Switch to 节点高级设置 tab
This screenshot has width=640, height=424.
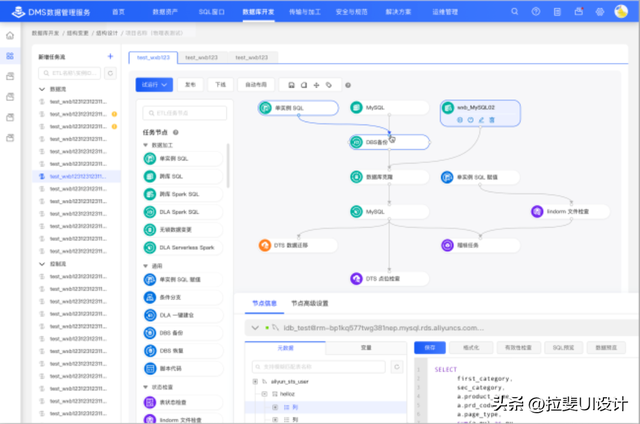[x=310, y=303]
